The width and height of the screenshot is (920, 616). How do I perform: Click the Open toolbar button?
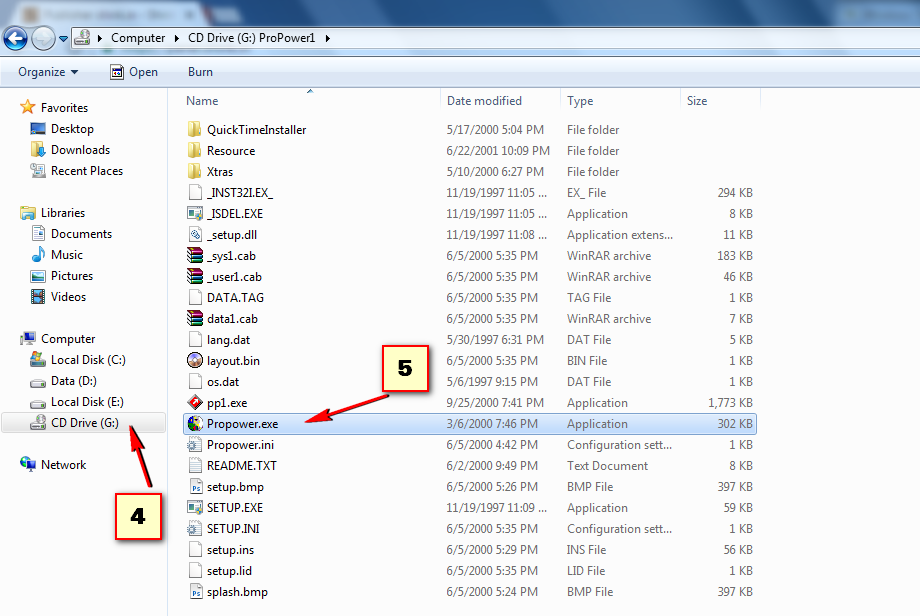pyautogui.click(x=134, y=72)
